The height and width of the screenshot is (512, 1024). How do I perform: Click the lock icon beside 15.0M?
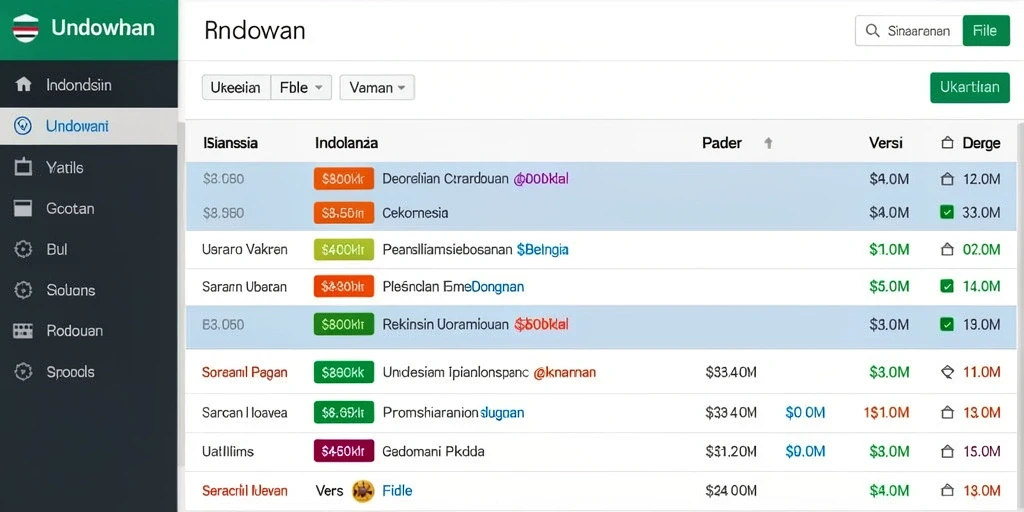coord(947,451)
